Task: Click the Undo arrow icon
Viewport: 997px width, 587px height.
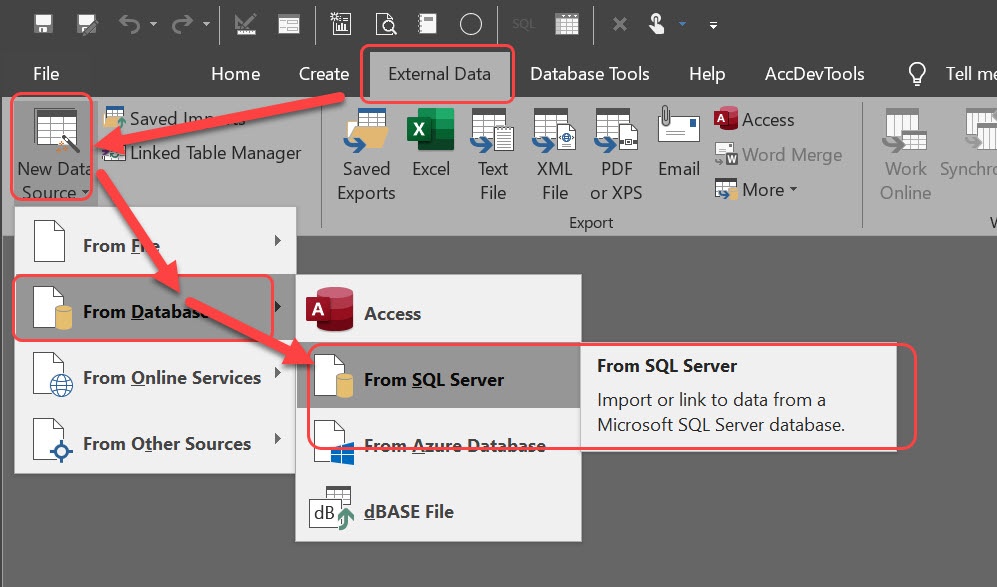Action: pyautogui.click(x=129, y=25)
